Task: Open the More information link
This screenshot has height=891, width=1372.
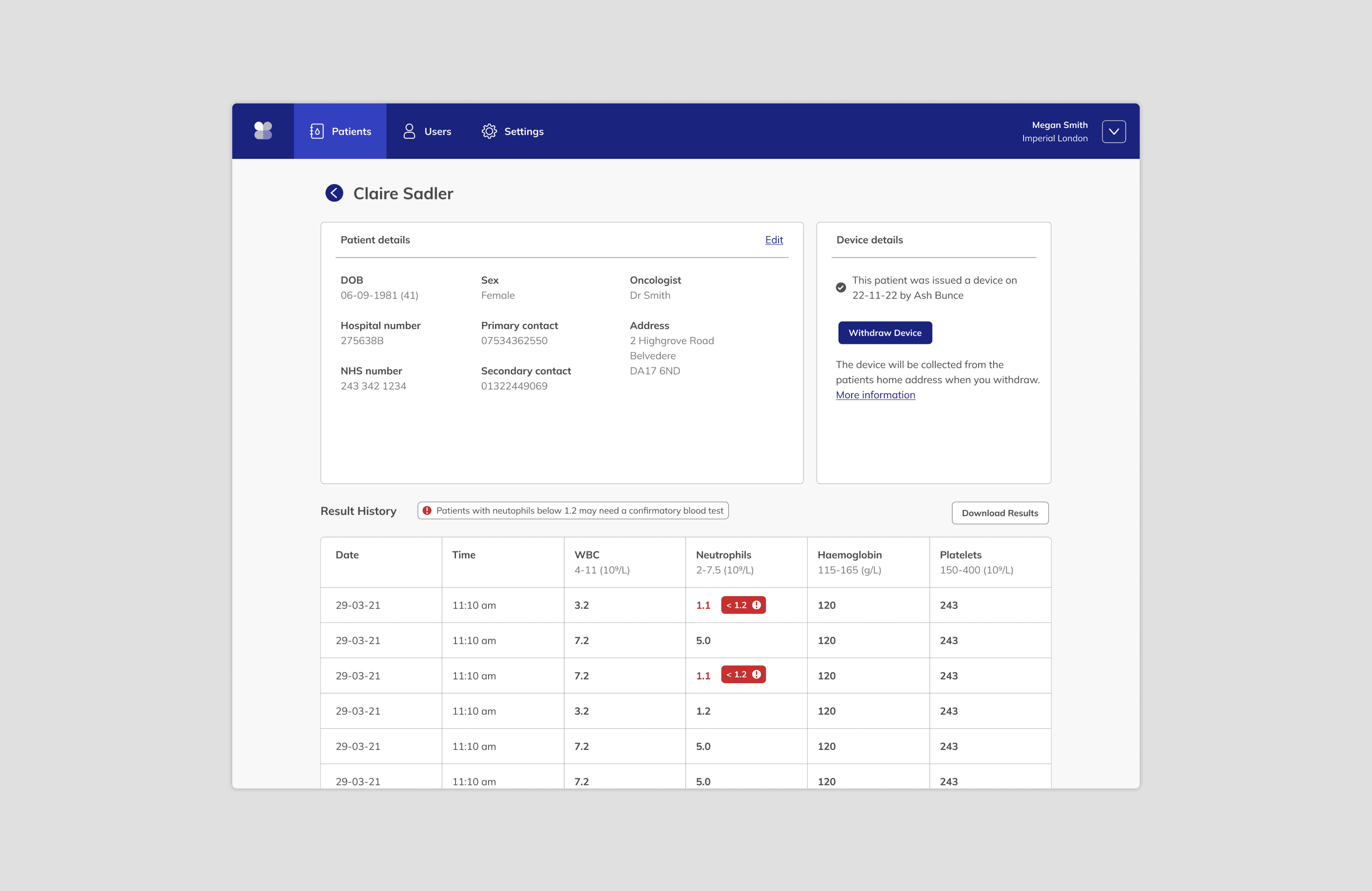Action: [875, 395]
